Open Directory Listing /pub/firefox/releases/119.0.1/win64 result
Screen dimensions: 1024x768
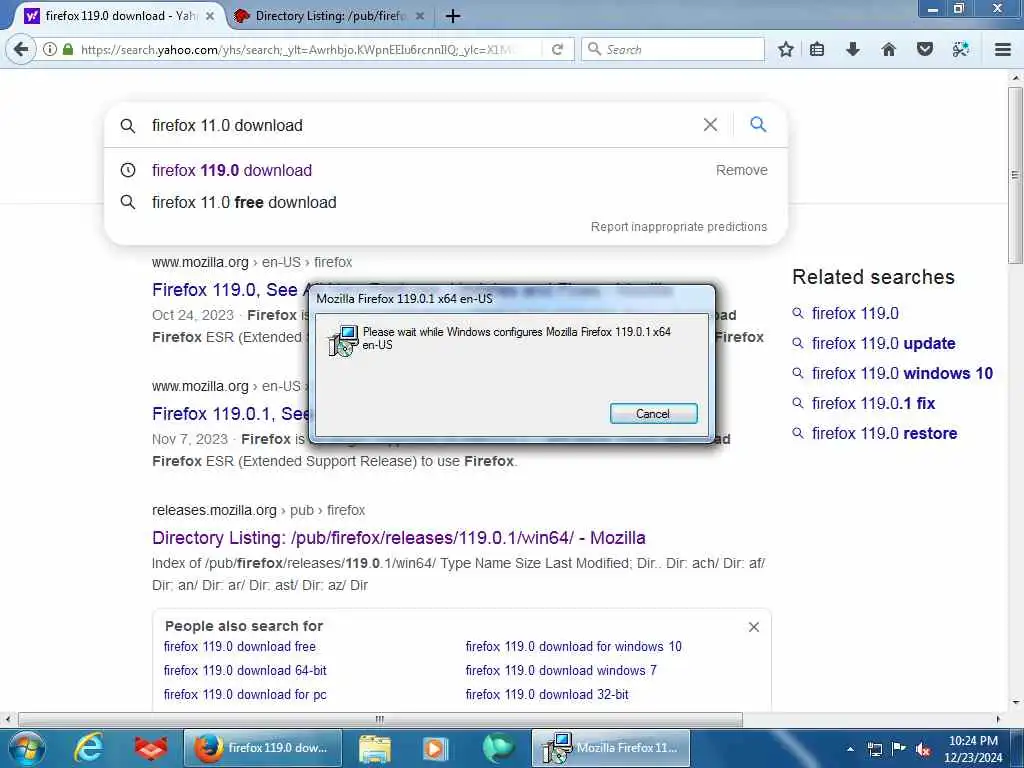click(x=398, y=537)
